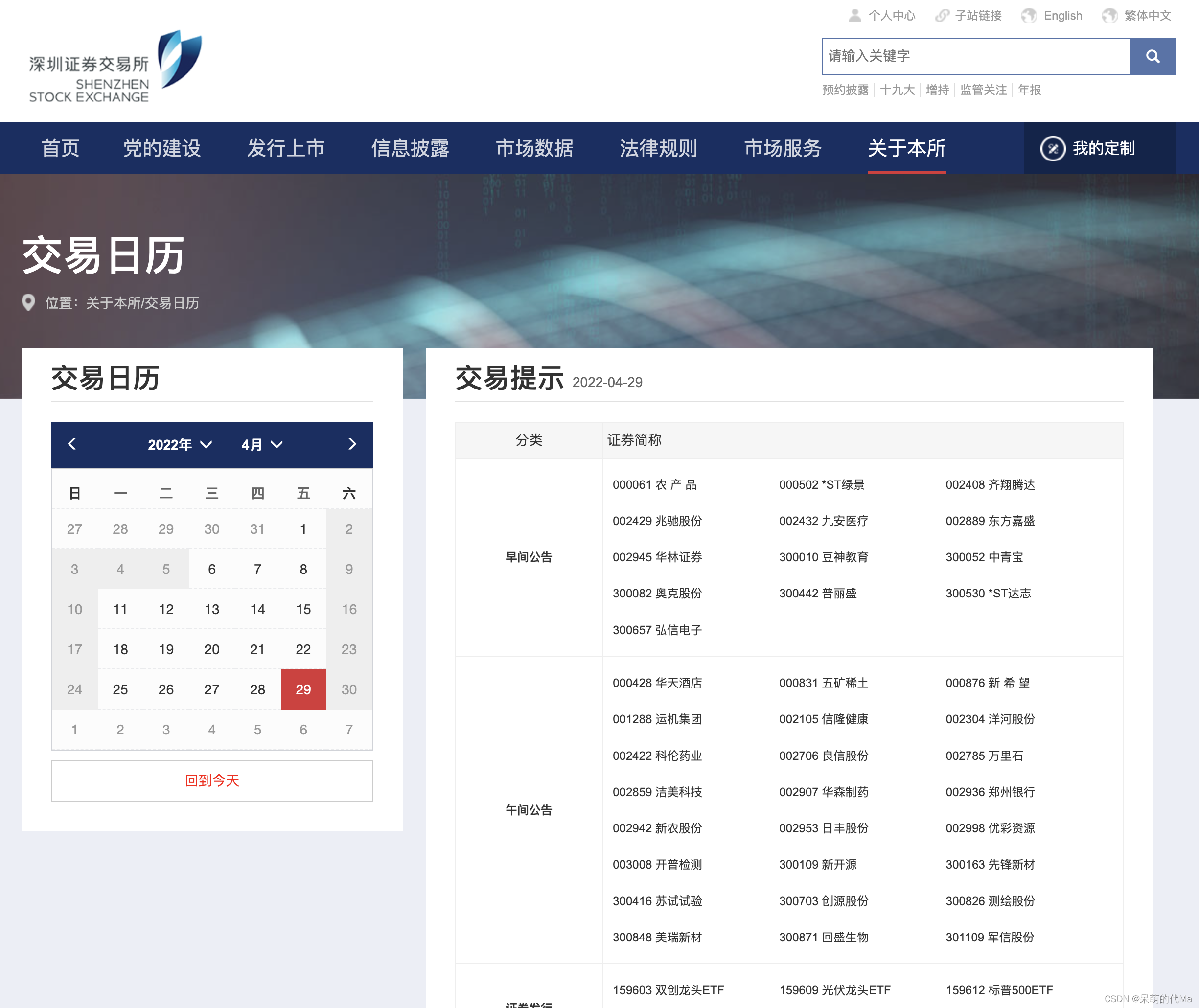1199x1008 pixels.
Task: Click the keyword search input field
Action: 975,57
